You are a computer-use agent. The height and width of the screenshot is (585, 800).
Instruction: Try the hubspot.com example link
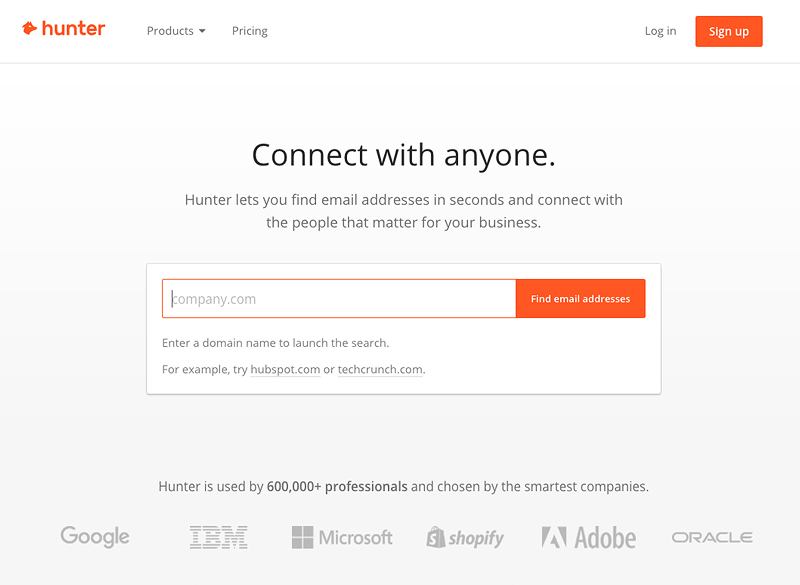[x=285, y=370]
